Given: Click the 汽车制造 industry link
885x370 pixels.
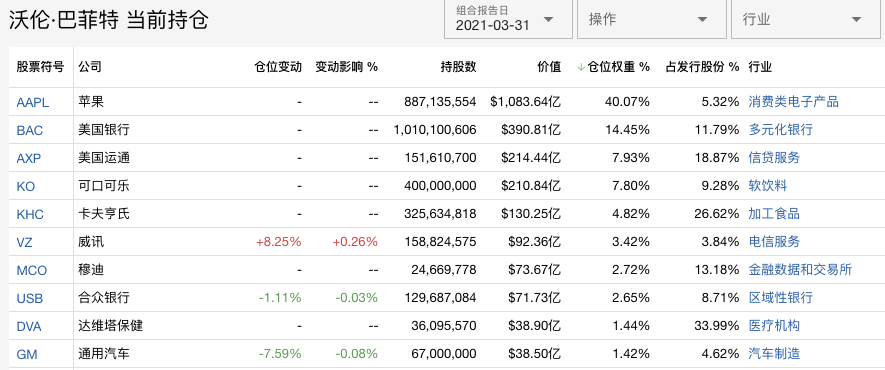Looking at the screenshot, I should click(x=774, y=354).
